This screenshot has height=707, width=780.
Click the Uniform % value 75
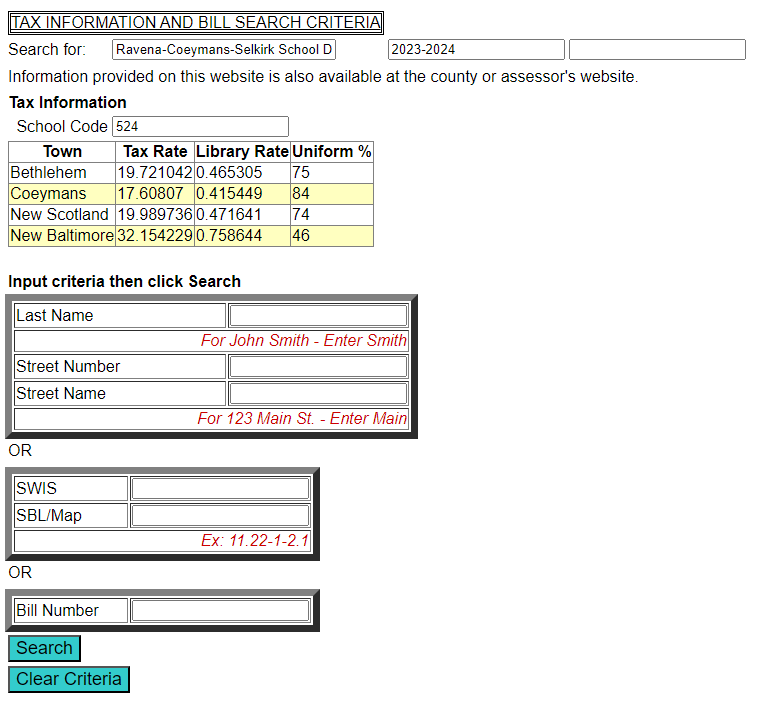[x=332, y=173]
